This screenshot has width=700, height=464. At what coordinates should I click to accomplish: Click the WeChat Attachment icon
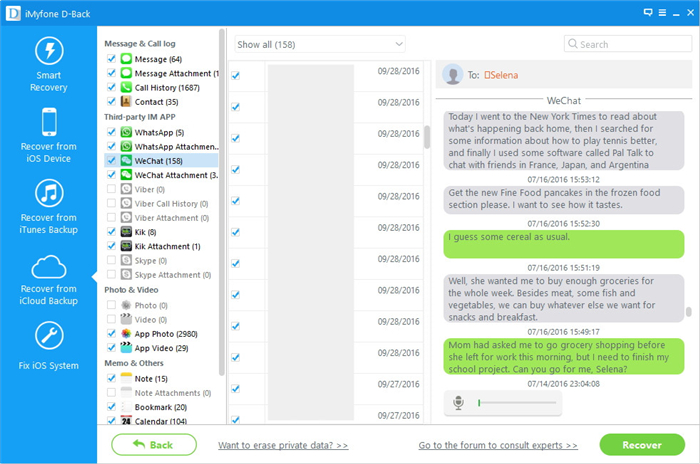126,175
